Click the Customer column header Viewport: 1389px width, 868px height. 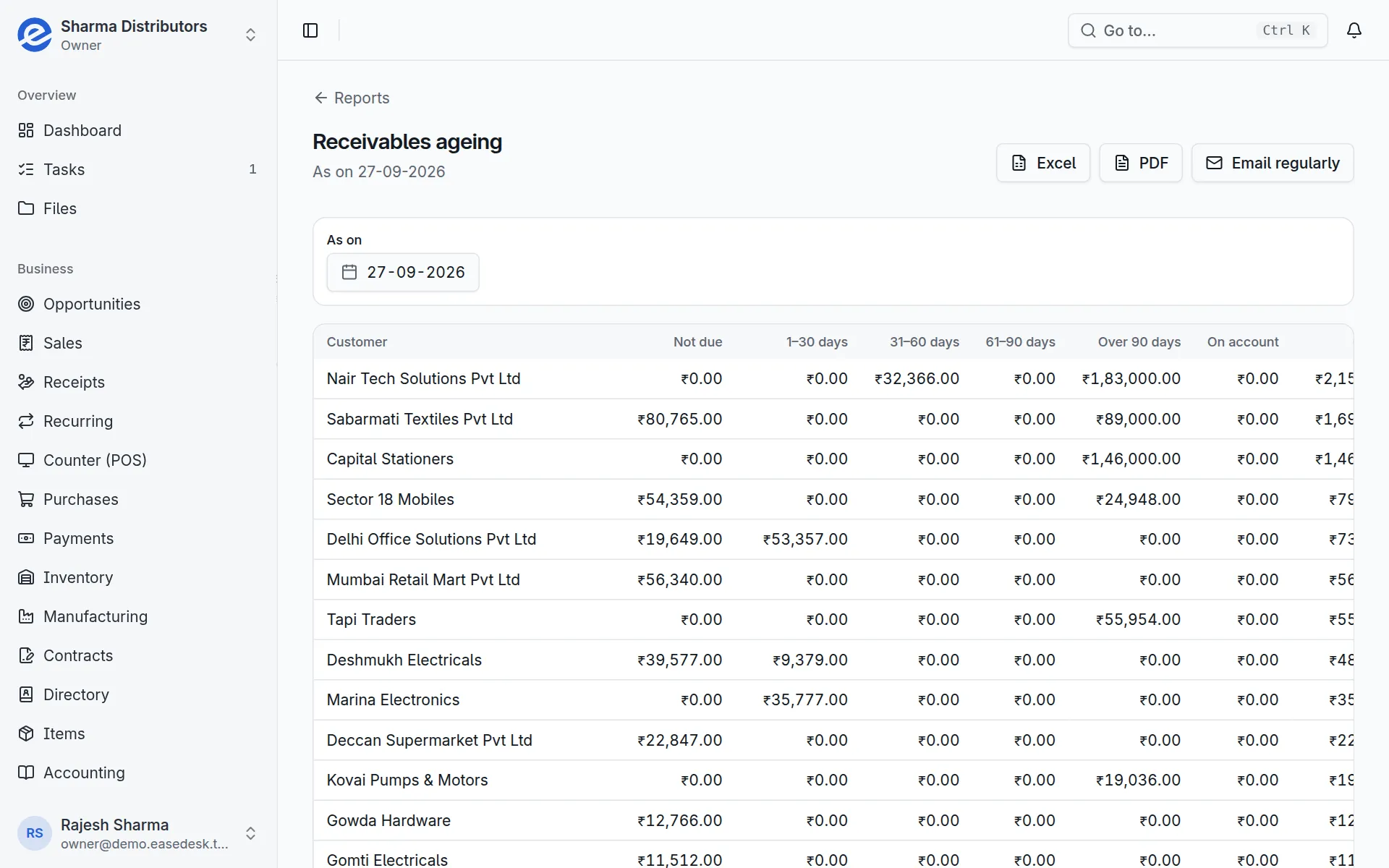[357, 342]
